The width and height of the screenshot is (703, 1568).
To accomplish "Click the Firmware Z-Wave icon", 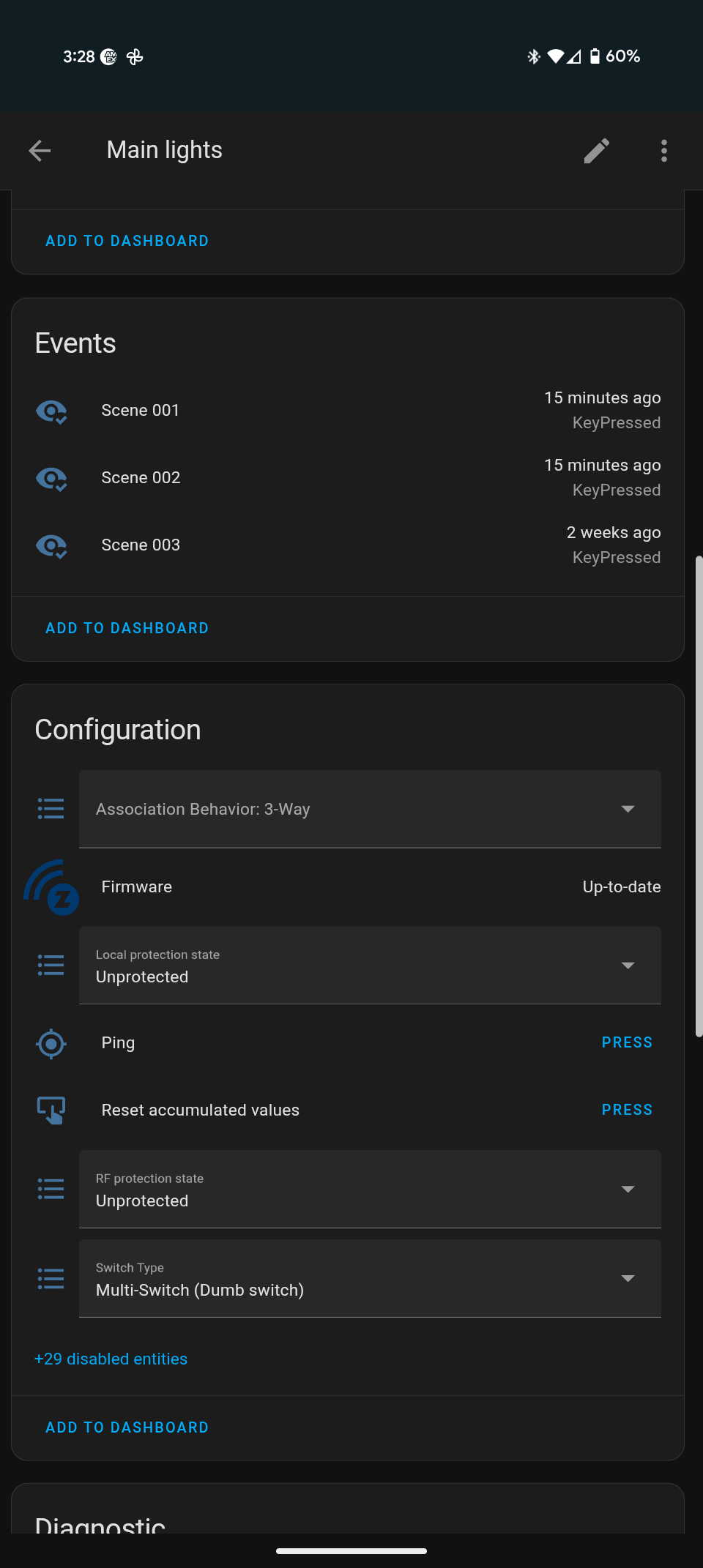I will (51, 887).
